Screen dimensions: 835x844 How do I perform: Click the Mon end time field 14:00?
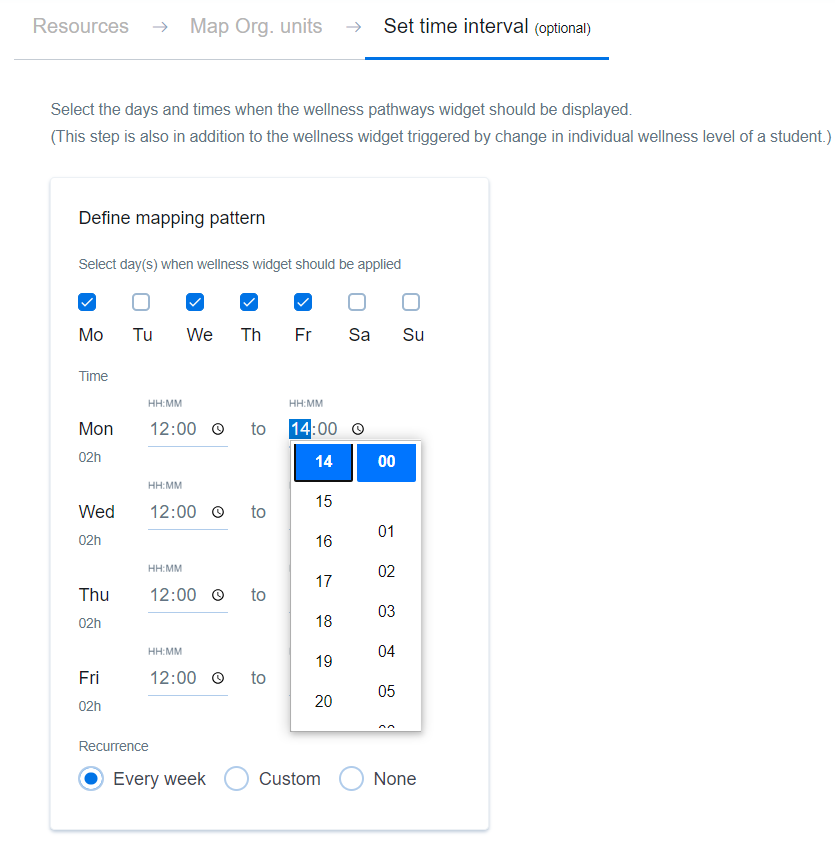pos(328,429)
